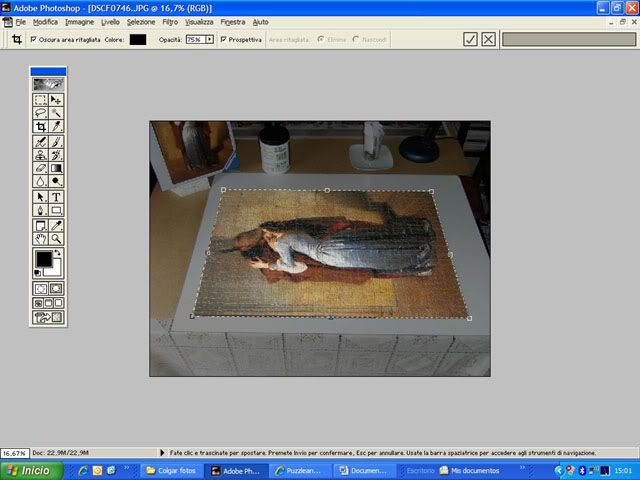Select the Path Component Selection tool
Image resolution: width=640 pixels, height=480 pixels.
point(40,197)
